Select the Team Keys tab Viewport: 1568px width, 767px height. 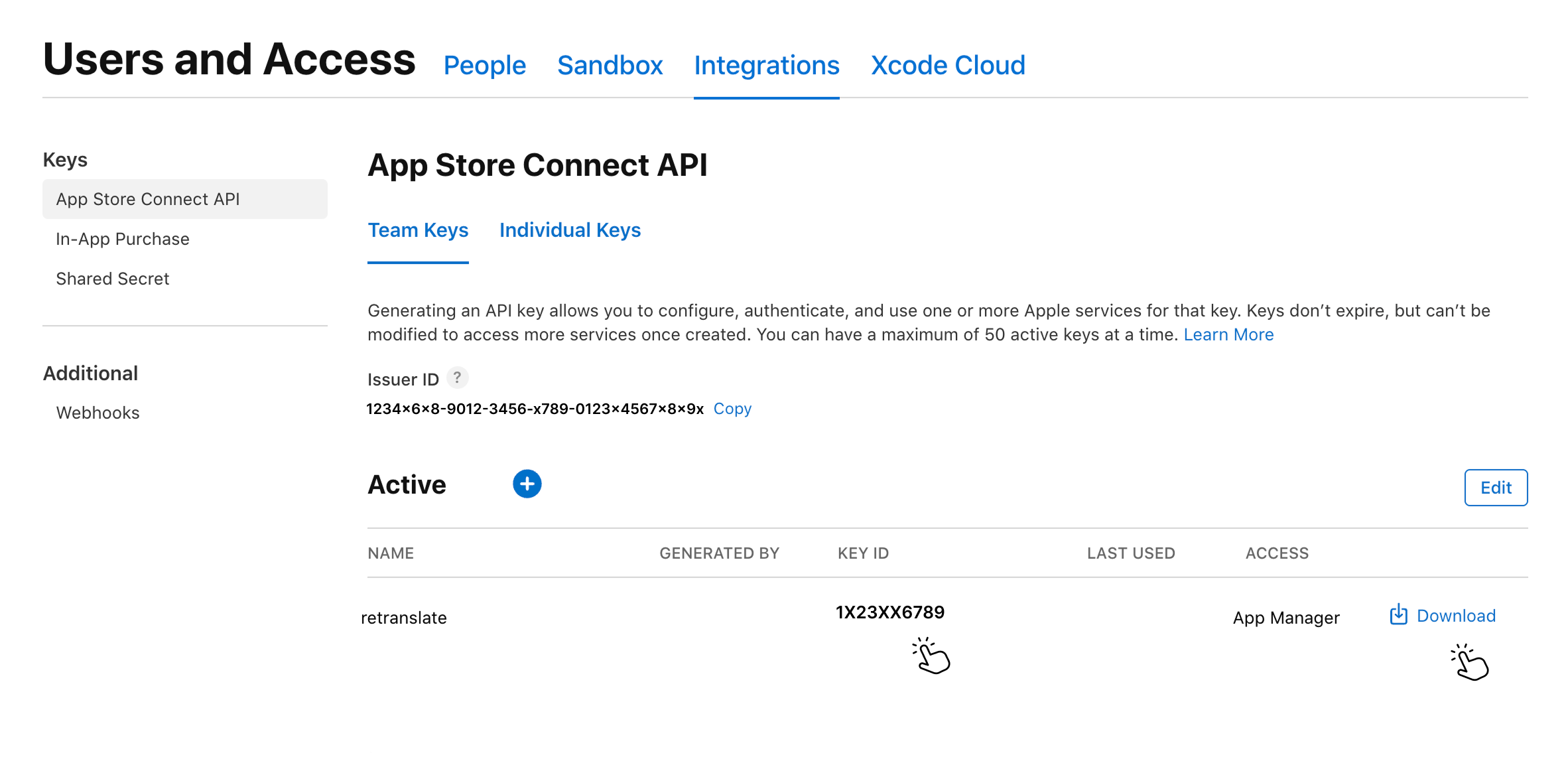tap(418, 230)
